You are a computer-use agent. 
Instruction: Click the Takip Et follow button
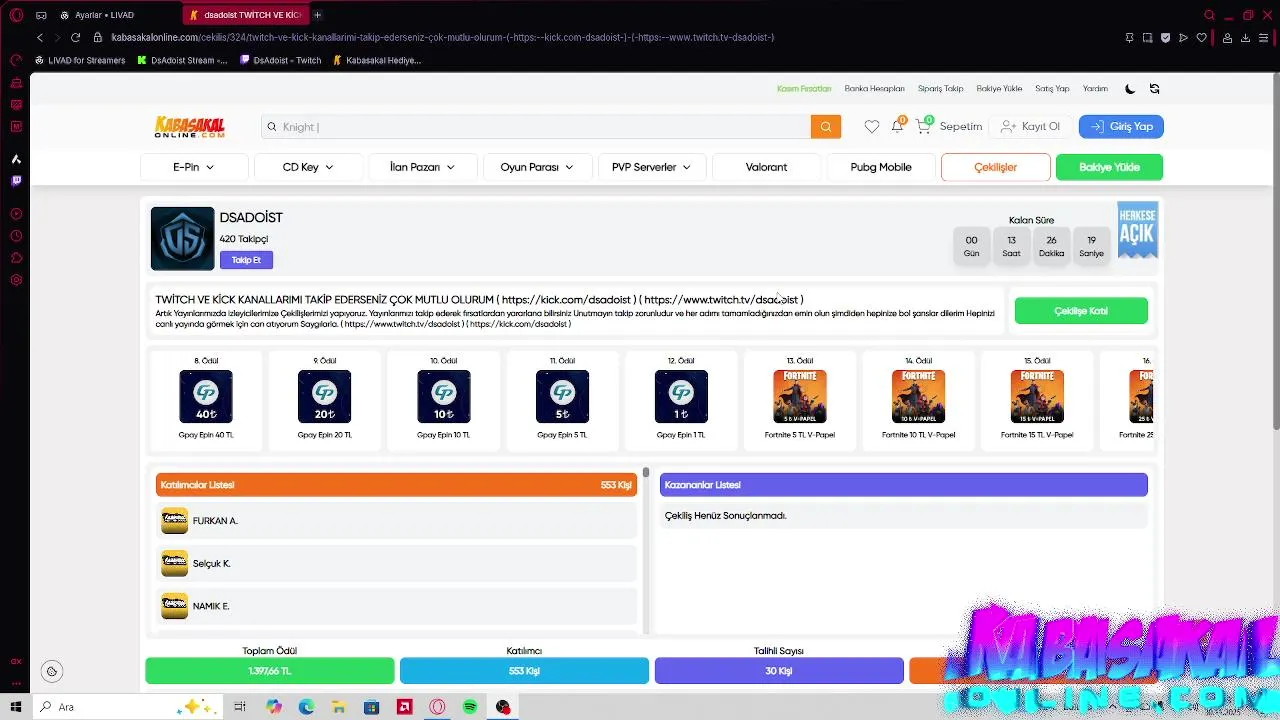click(246, 260)
